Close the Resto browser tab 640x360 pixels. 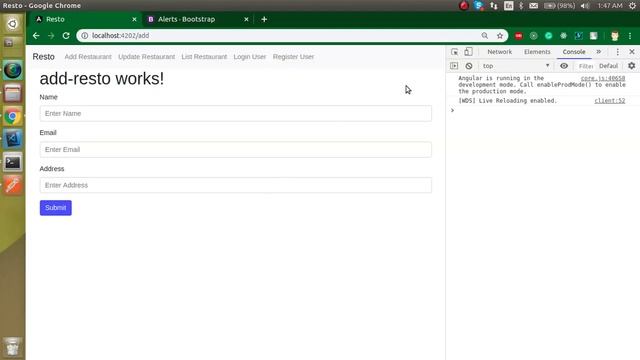(x=134, y=19)
